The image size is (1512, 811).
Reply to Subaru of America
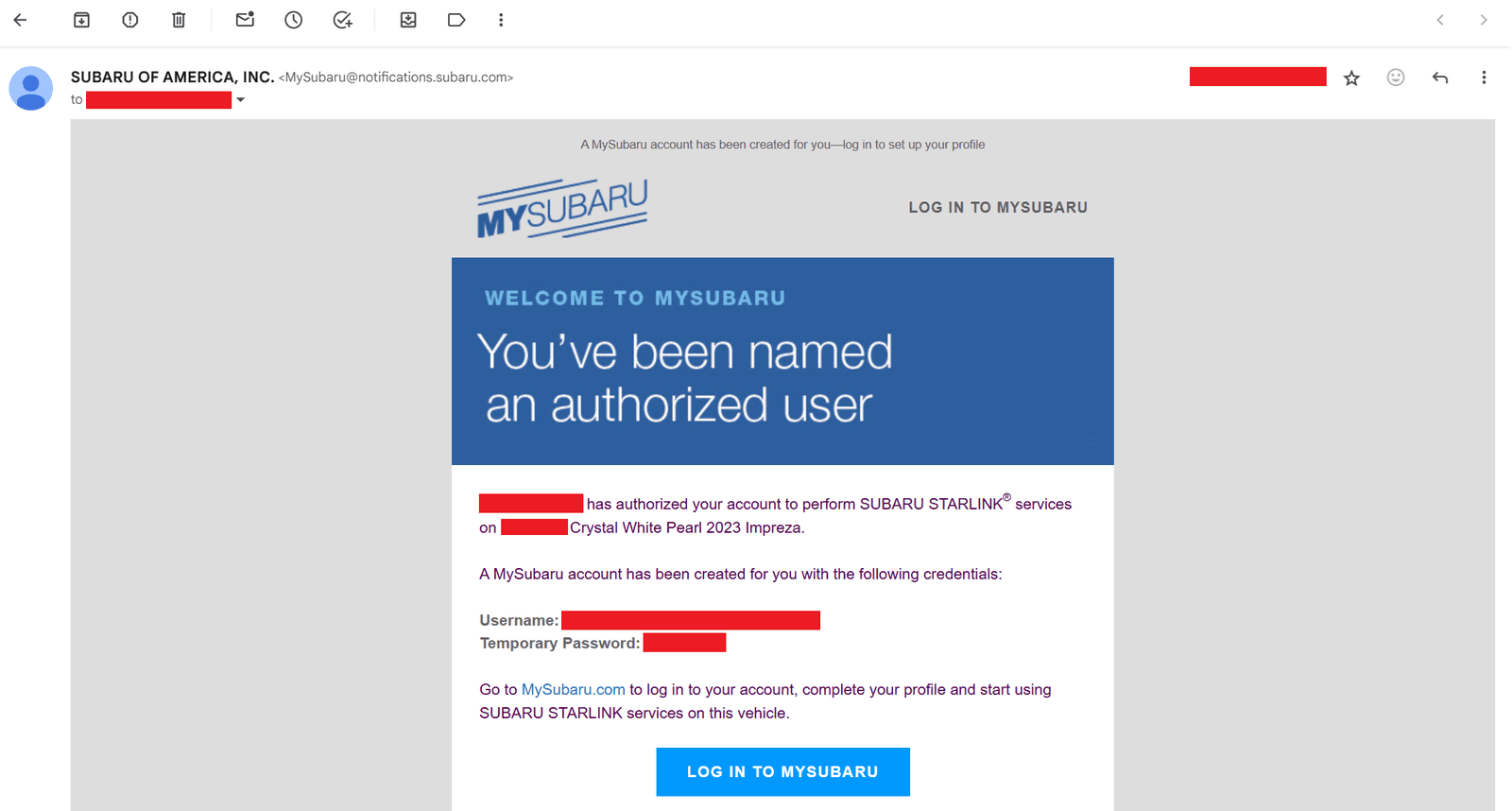1440,78
